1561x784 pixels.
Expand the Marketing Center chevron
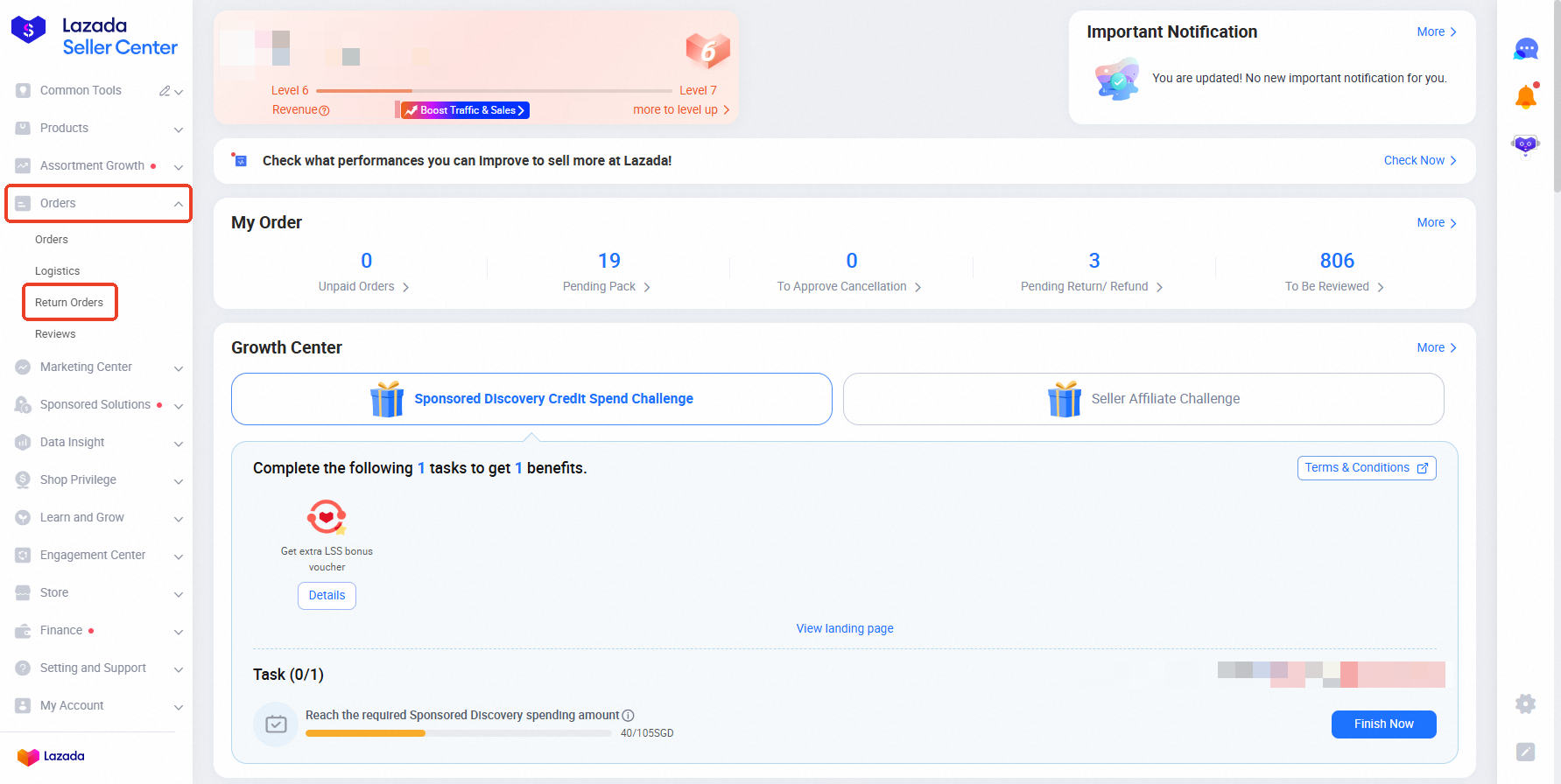179,368
